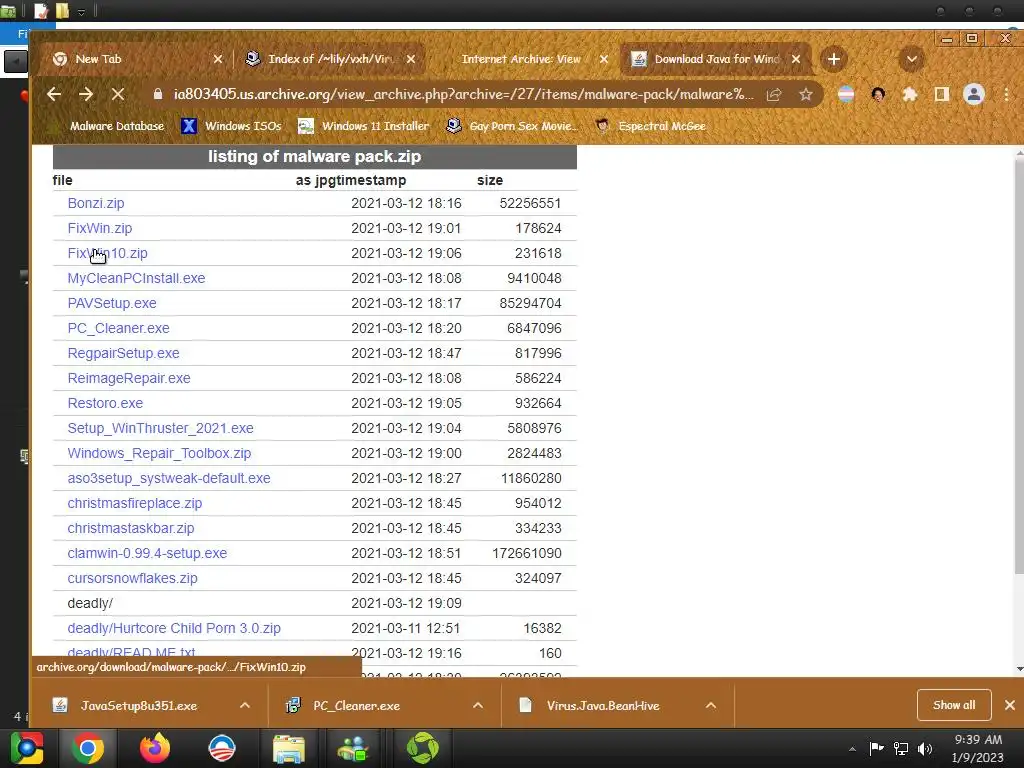Switch to the Internet Archive: View tab
This screenshot has width=1024, height=768.
coord(521,59)
